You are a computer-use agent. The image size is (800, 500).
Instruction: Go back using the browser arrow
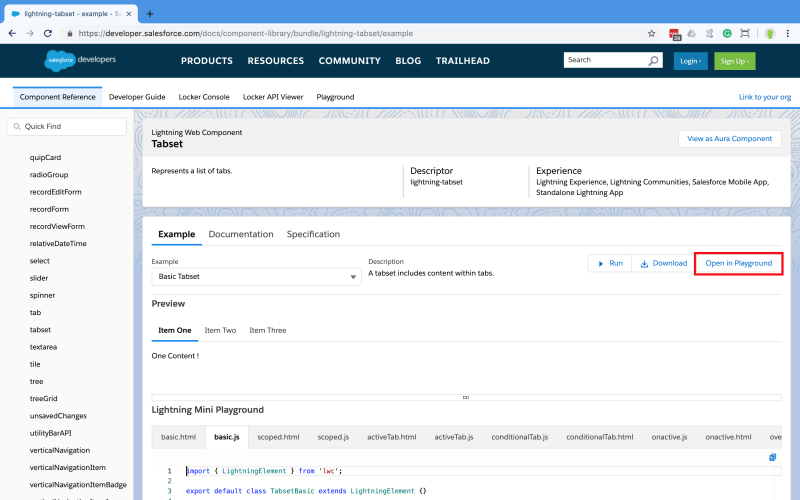point(12,33)
